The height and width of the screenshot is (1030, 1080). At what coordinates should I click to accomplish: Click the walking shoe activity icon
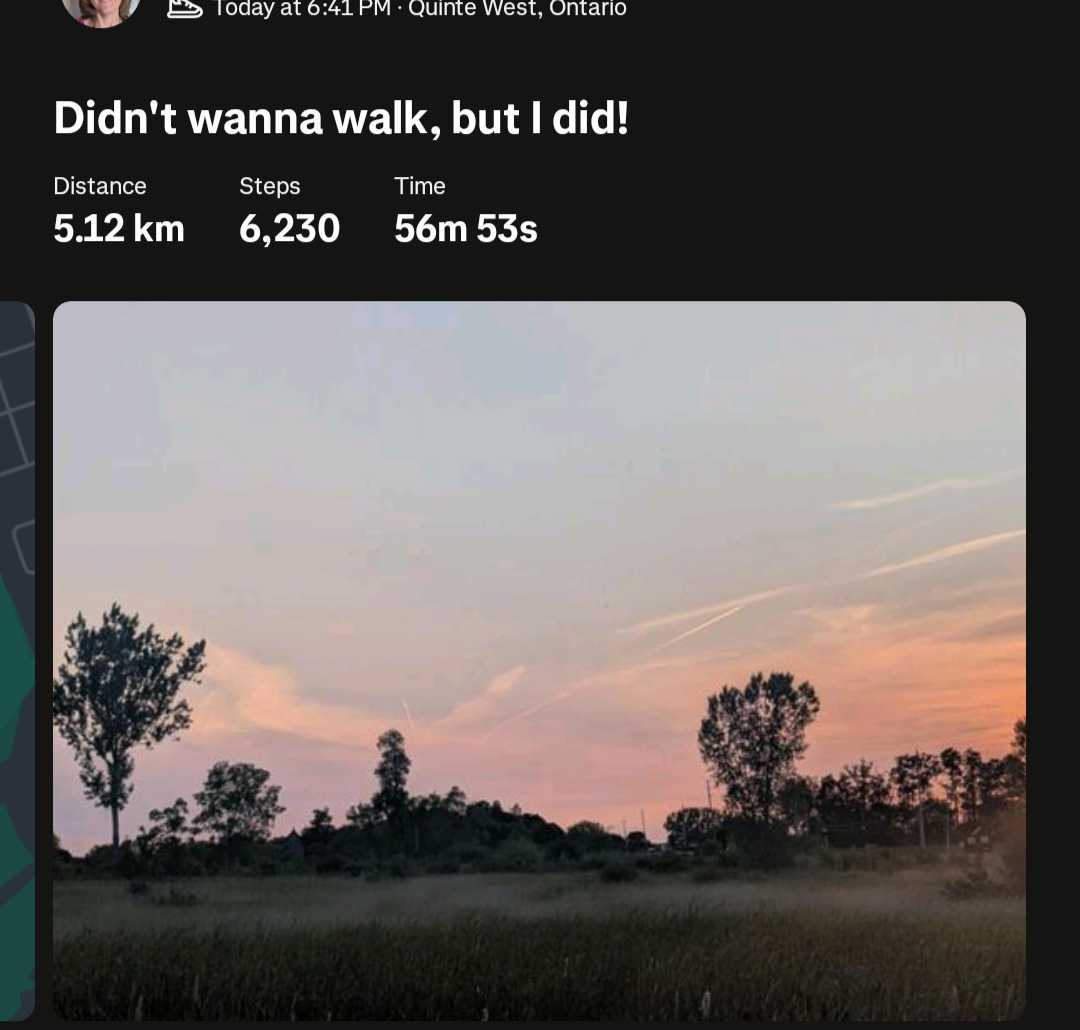tap(185, 9)
